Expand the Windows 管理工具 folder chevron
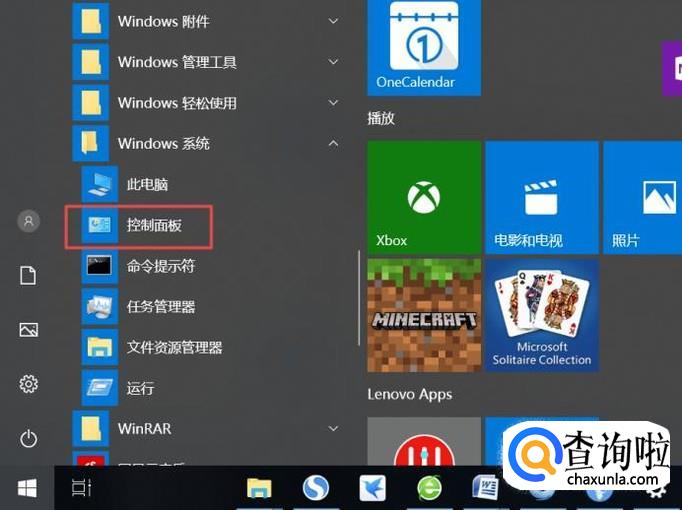This screenshot has height=510, width=682. (334, 62)
